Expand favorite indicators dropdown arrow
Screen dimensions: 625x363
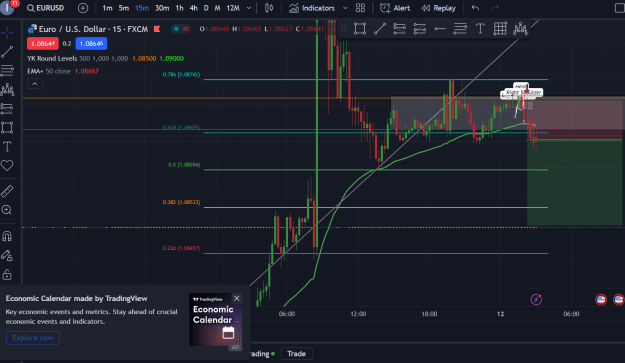point(345,8)
